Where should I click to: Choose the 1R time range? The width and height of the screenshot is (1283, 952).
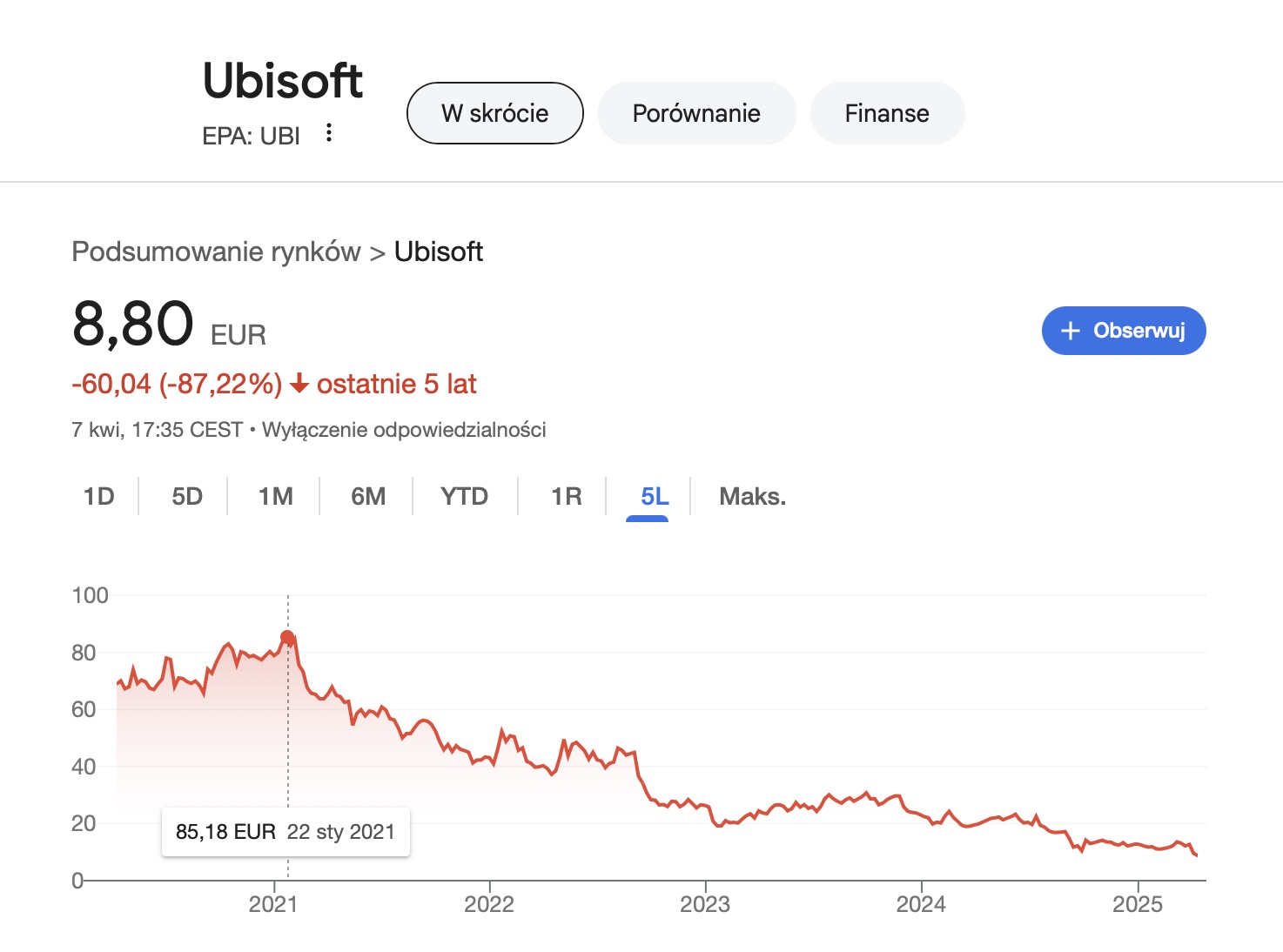click(566, 497)
